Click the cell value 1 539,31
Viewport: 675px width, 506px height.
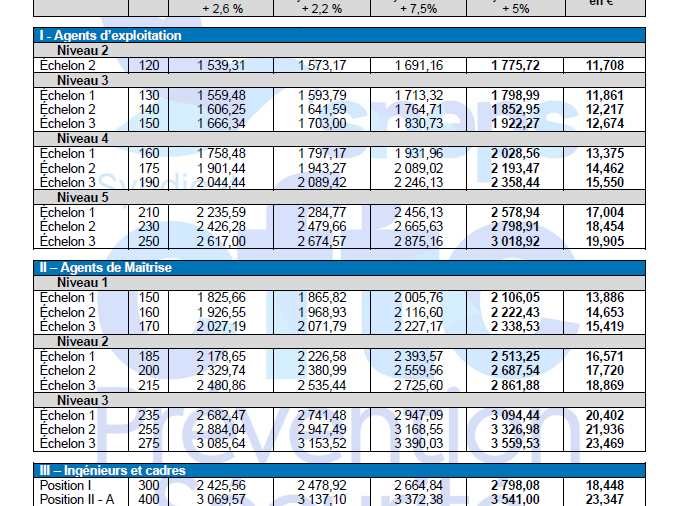[x=223, y=65]
